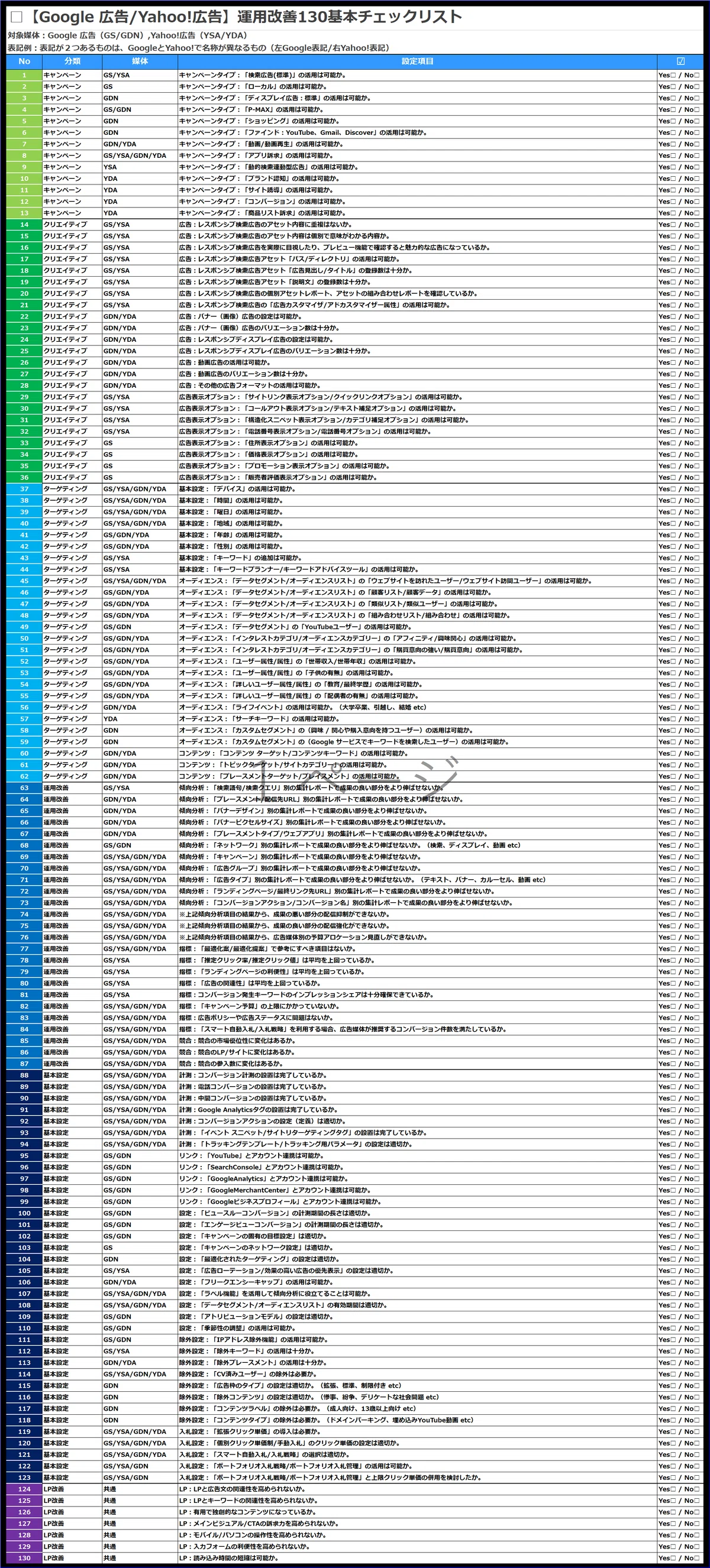Check Yes box for row 82 キャンペーン予算
The height and width of the screenshot is (1568, 710).
(x=673, y=1007)
